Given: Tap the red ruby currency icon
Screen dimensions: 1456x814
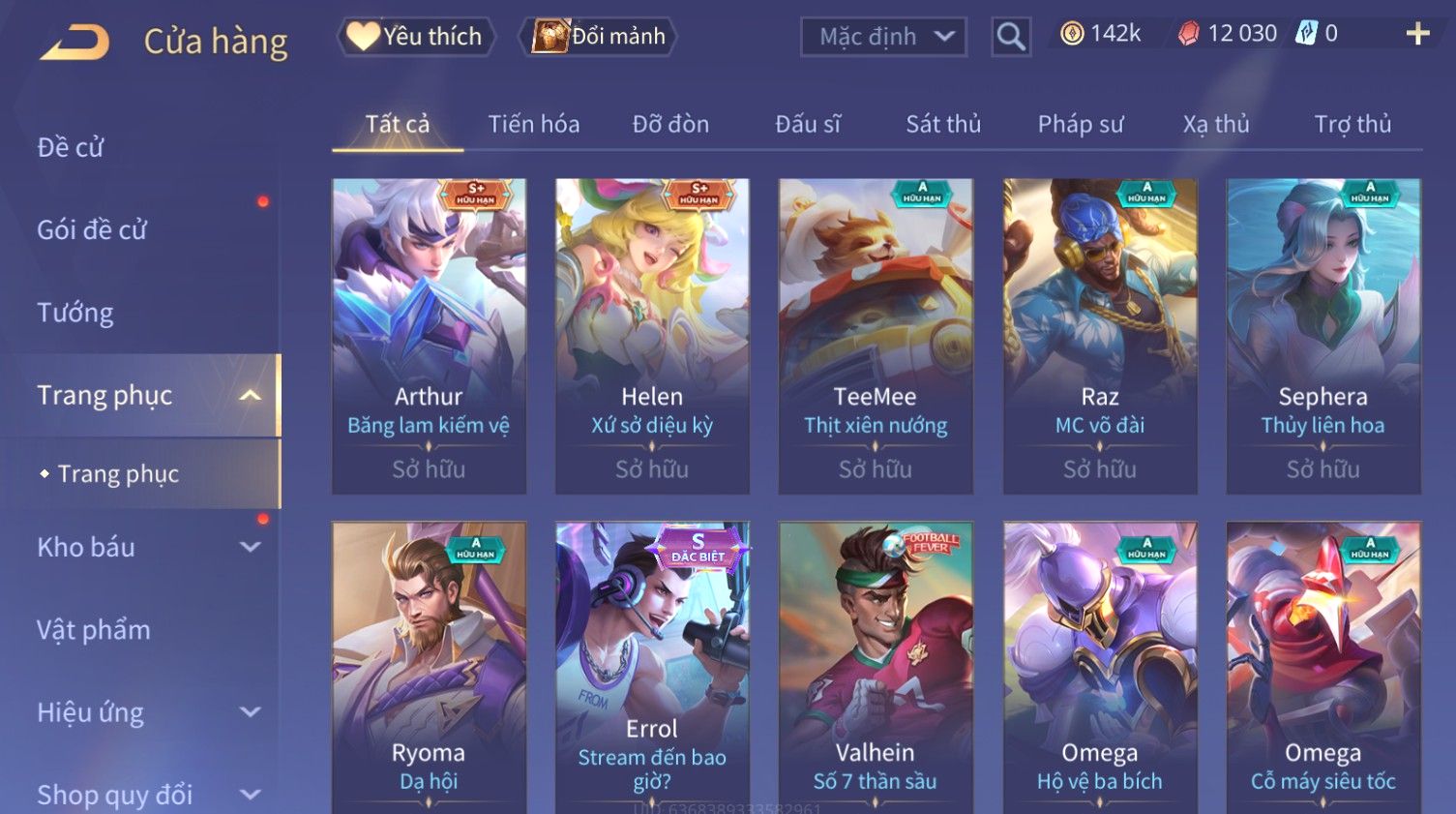Looking at the screenshot, I should [1189, 34].
